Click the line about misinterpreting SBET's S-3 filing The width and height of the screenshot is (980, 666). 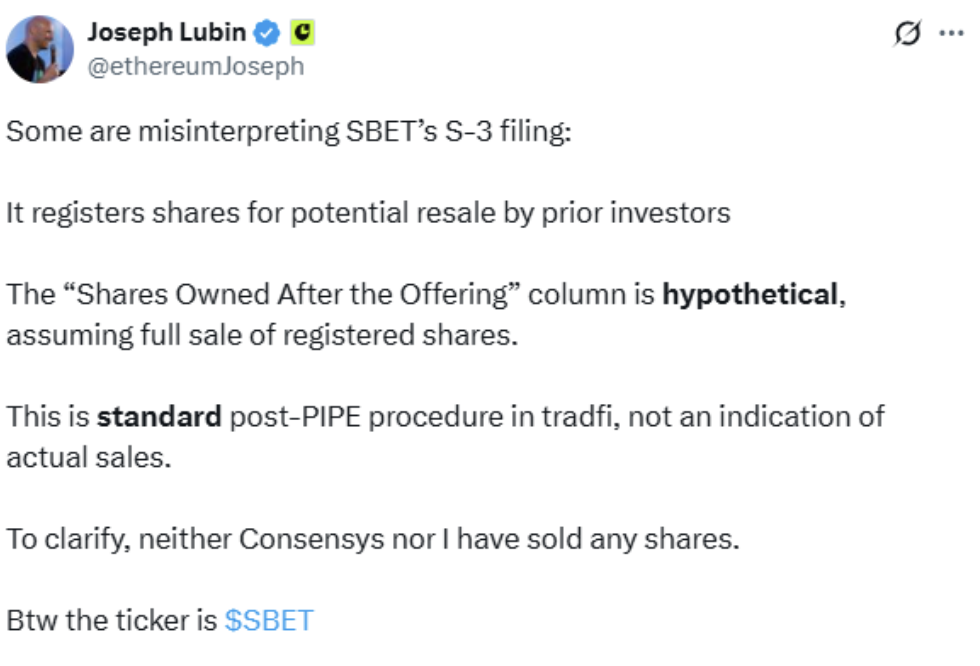tap(288, 131)
